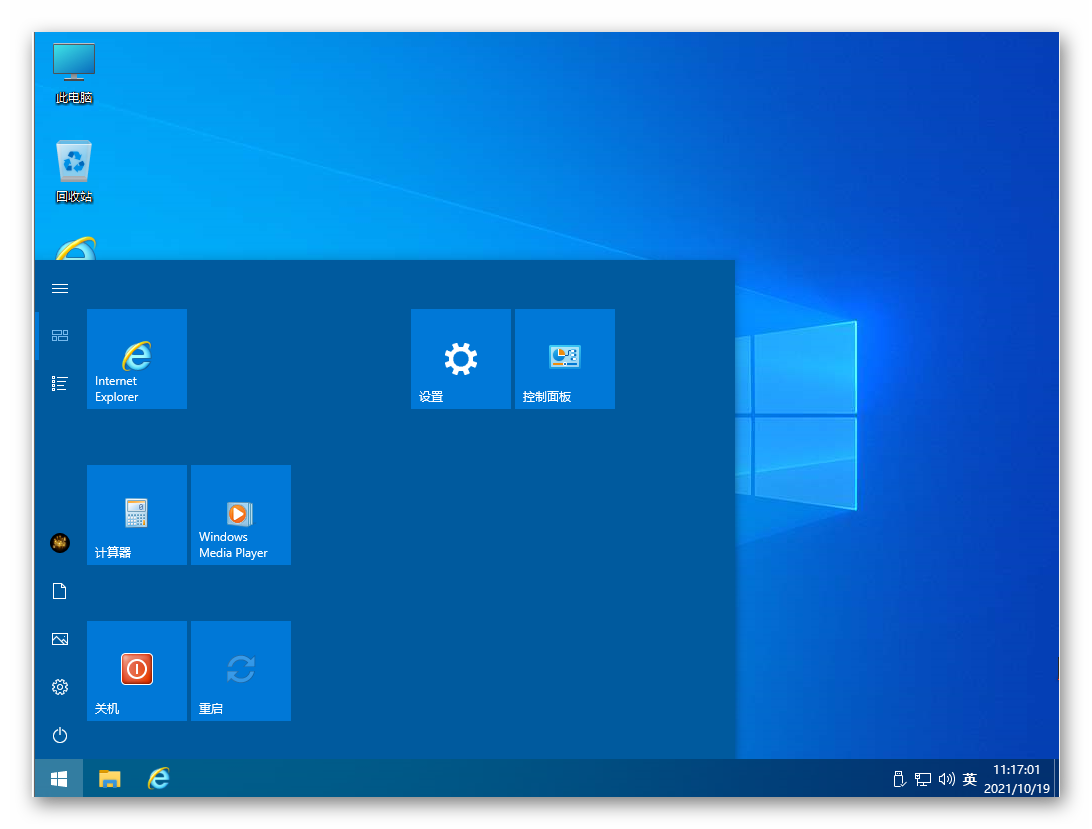
Task: Click the 关机 shutdown tile
Action: point(137,671)
